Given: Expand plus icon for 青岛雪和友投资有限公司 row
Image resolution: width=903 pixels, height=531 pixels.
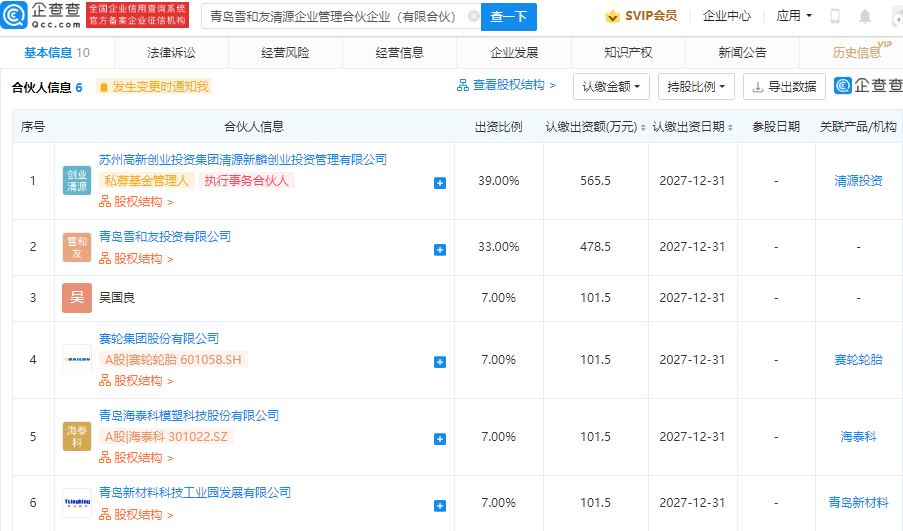Looking at the screenshot, I should pos(440,250).
